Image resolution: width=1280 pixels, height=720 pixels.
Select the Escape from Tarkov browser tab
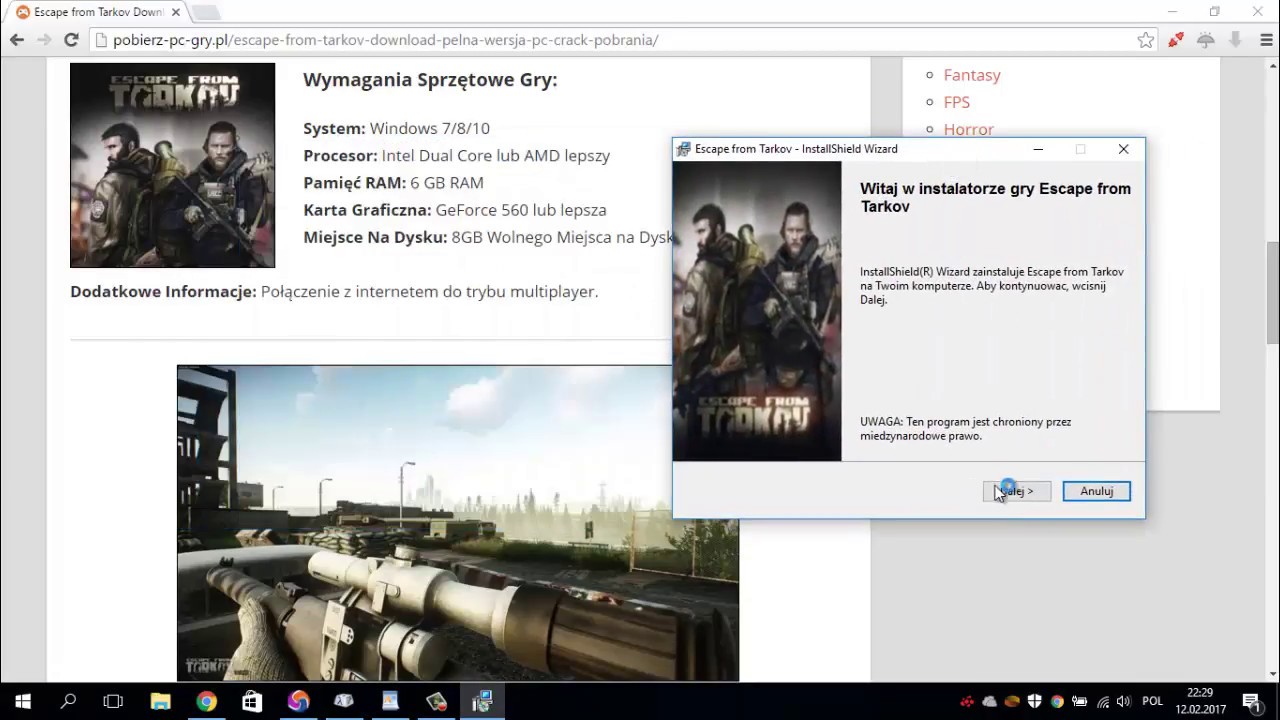[x=96, y=12]
